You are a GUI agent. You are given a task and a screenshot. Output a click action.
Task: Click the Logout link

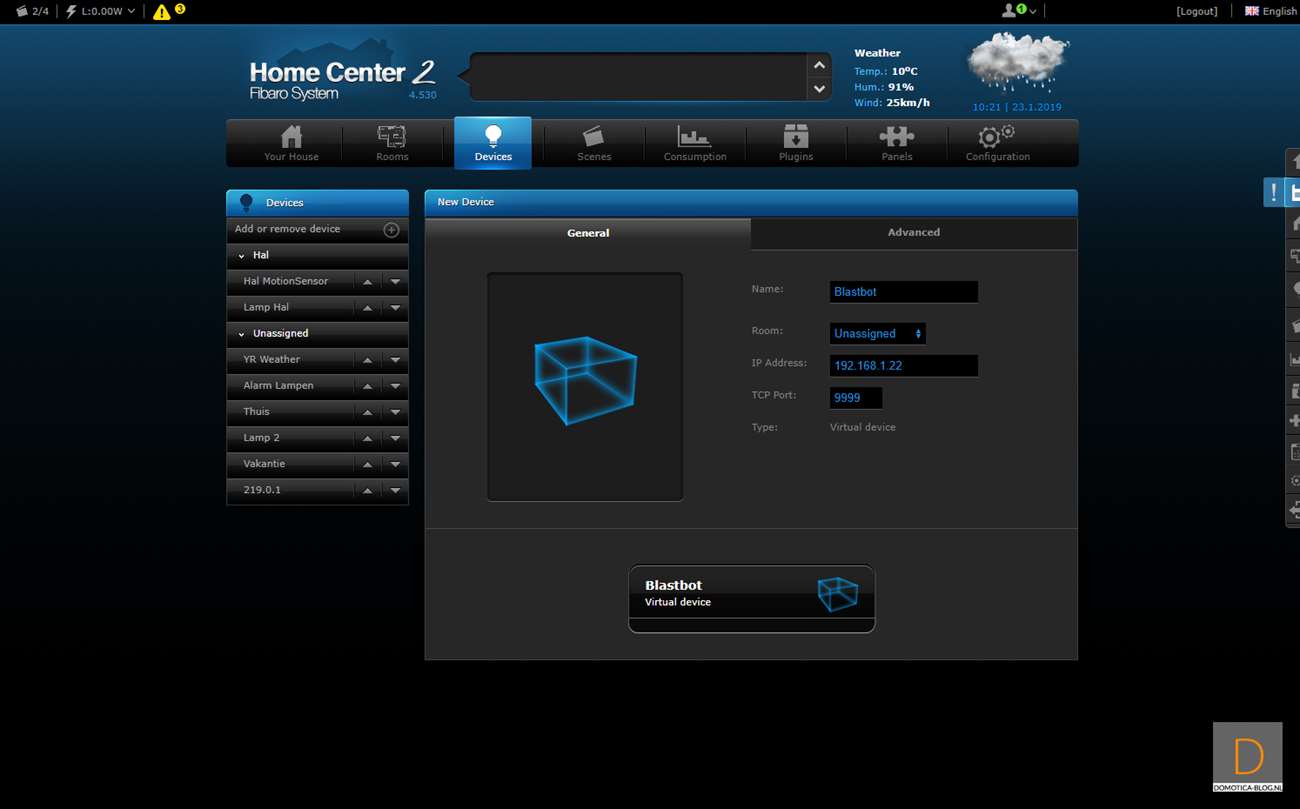coord(1197,11)
